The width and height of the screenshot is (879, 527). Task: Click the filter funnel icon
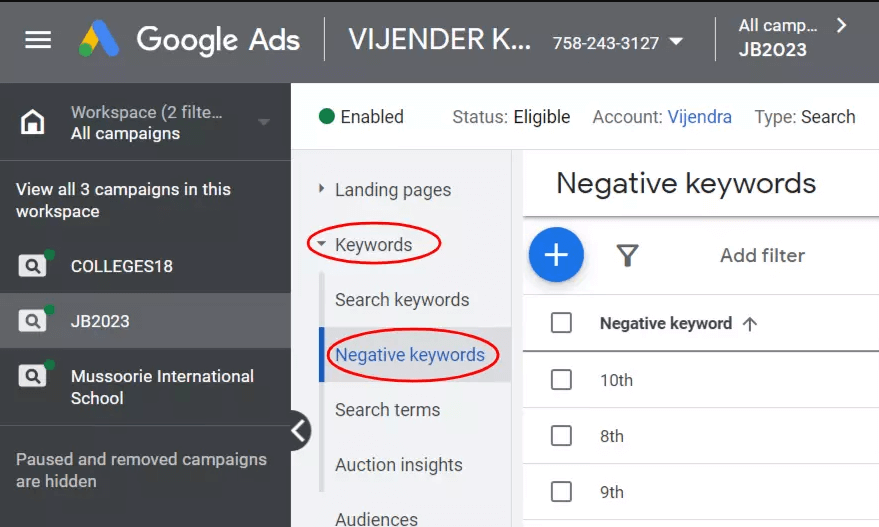tap(627, 255)
